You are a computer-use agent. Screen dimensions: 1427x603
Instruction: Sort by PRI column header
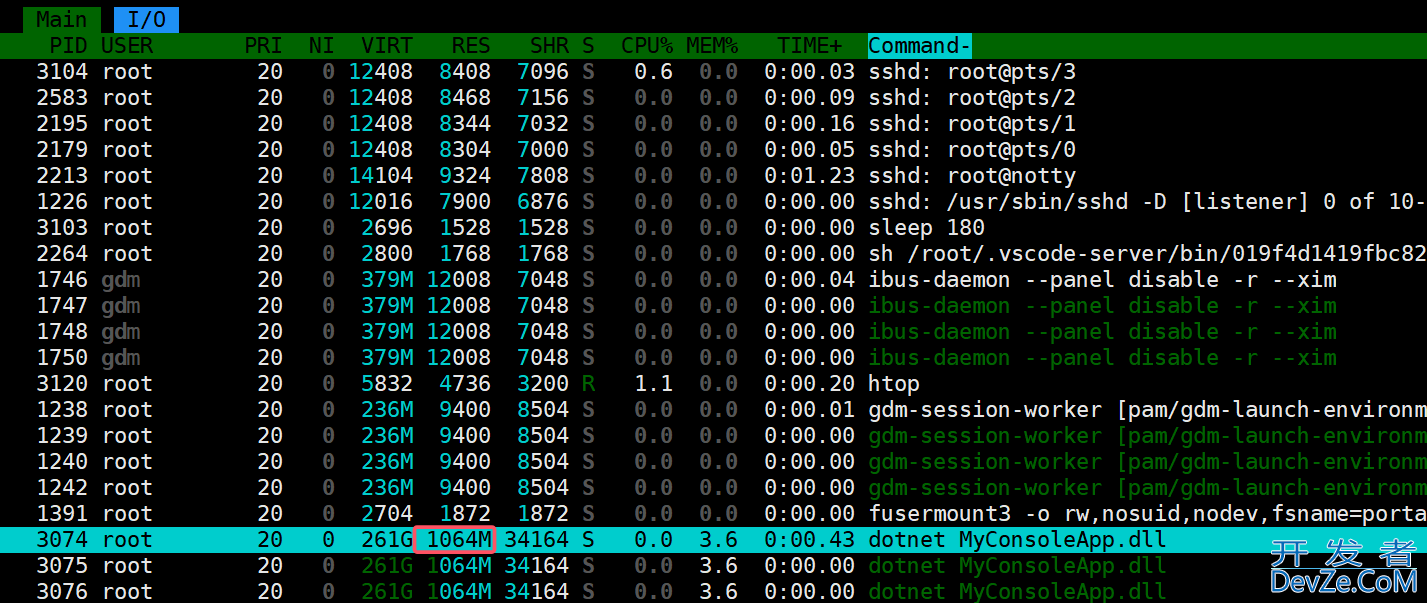(263, 46)
